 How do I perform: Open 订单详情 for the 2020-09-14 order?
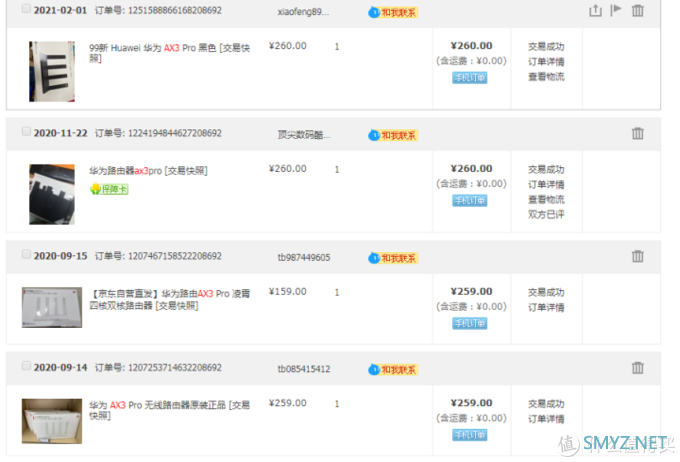tap(546, 419)
